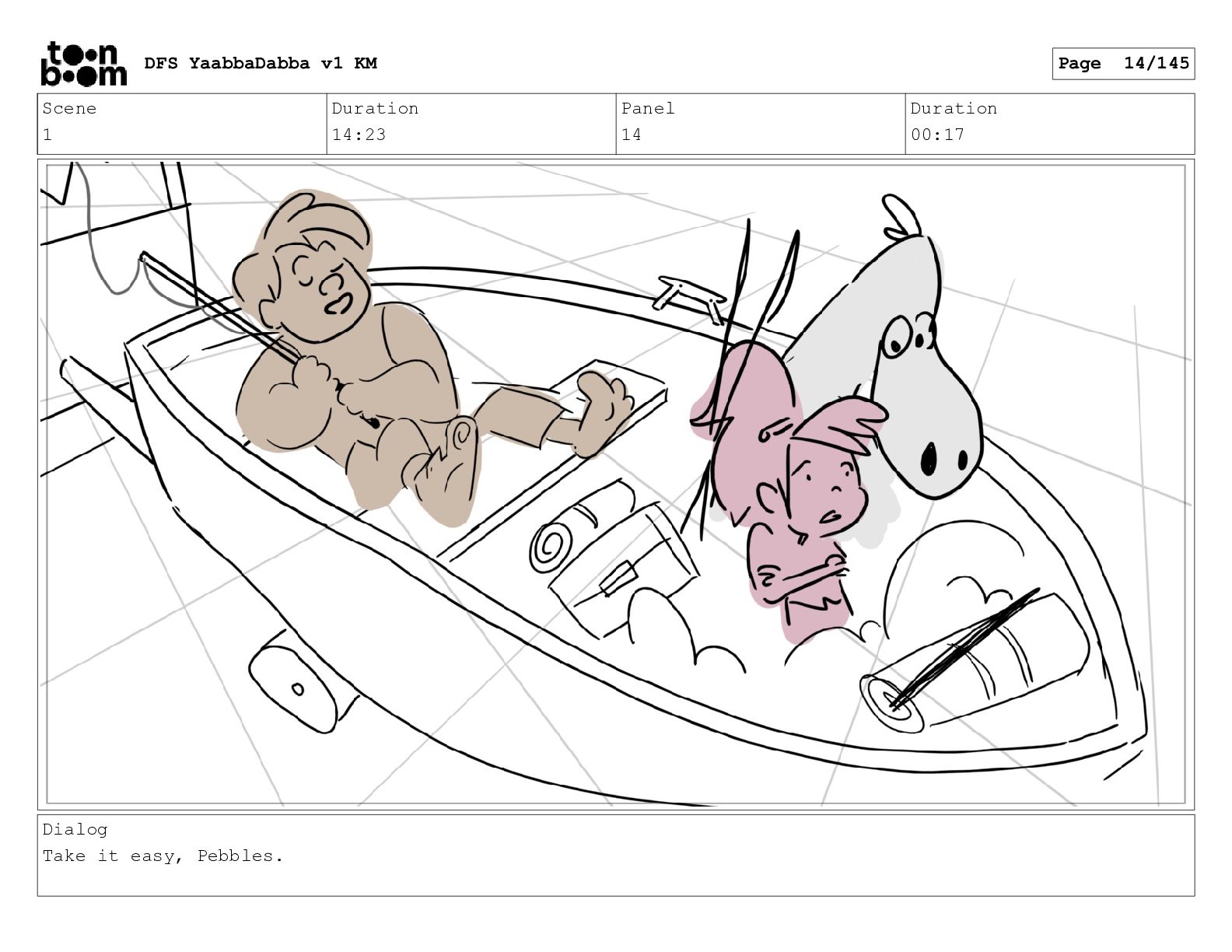Viewport: 1232px width, 952px height.
Task: Select the panel duration value '00:17'
Action: click(x=937, y=135)
